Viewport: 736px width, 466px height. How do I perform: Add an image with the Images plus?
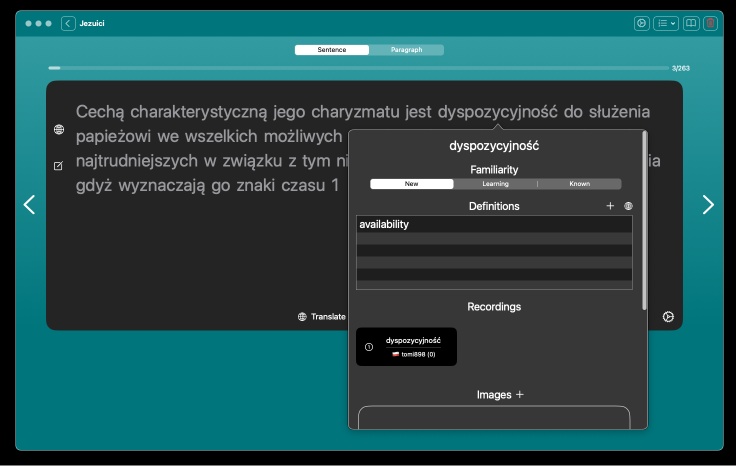519,395
